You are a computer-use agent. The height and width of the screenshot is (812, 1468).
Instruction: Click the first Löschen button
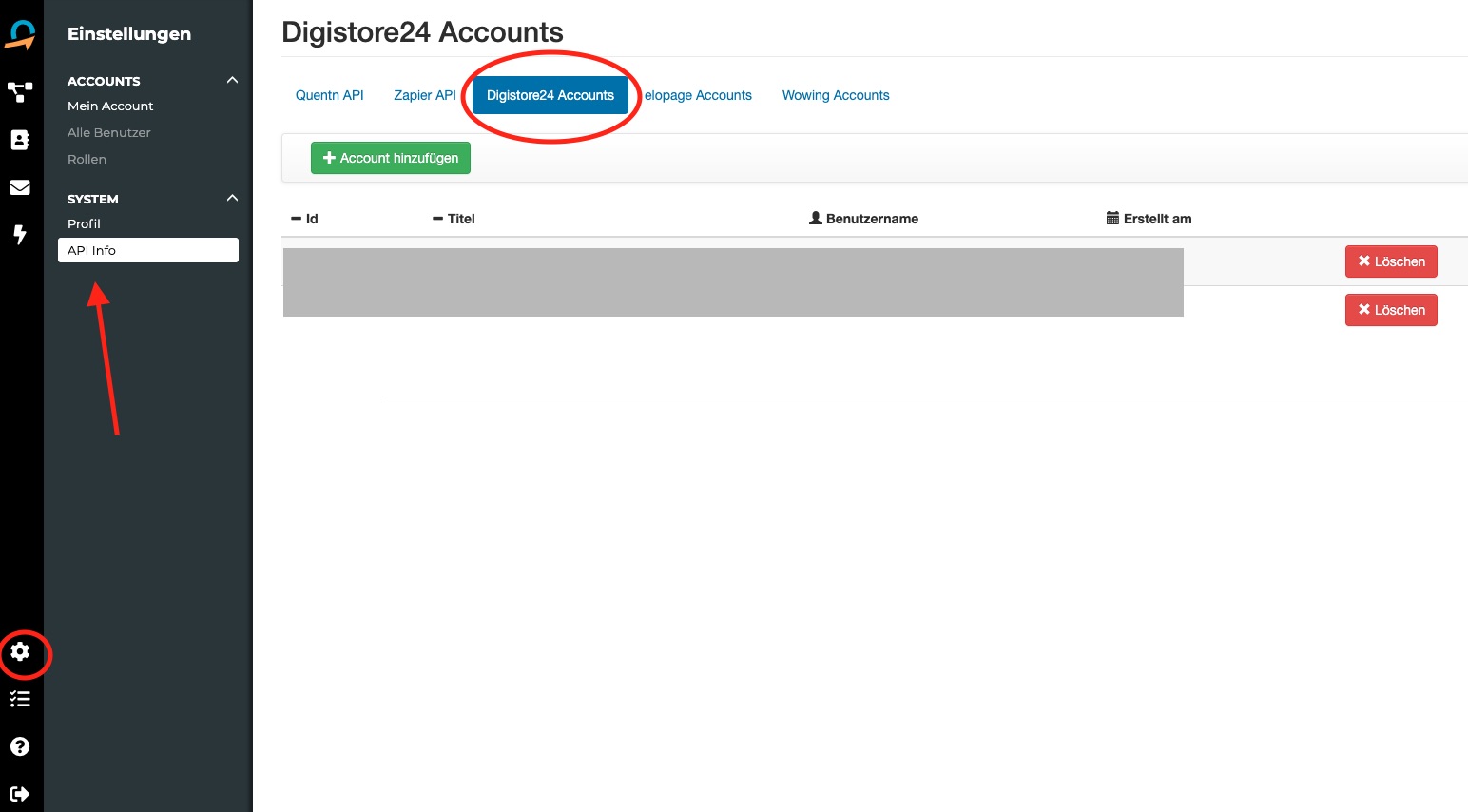point(1390,261)
